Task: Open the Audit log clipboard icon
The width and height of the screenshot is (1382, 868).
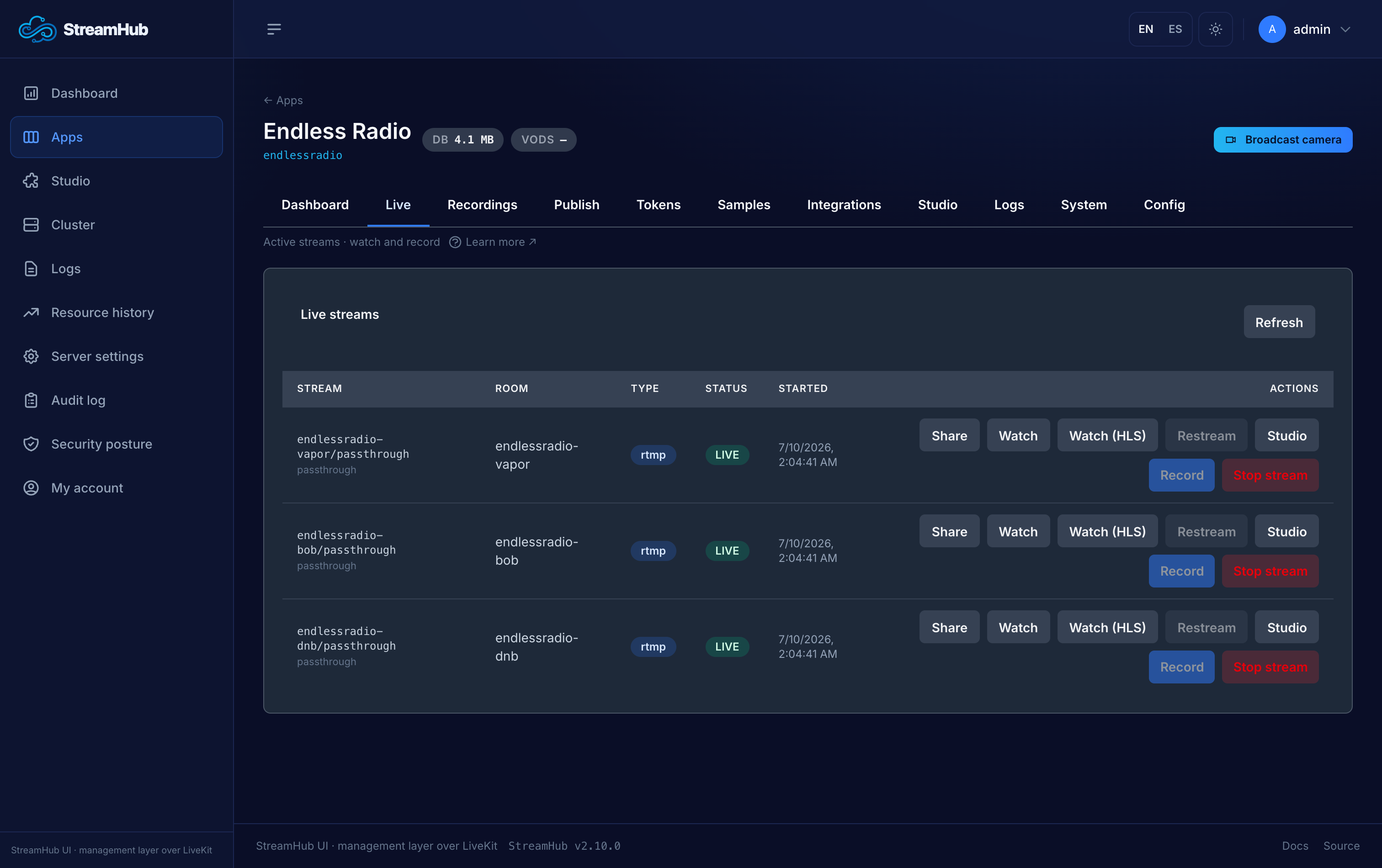Action: click(x=31, y=401)
